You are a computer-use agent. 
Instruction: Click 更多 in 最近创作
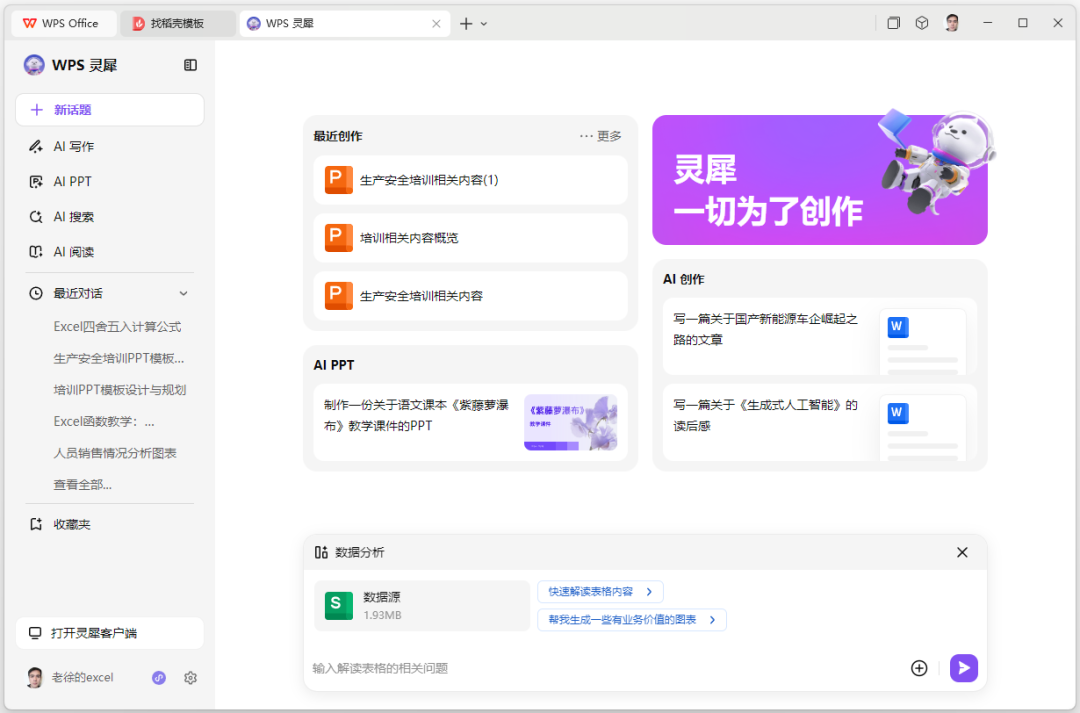(601, 136)
